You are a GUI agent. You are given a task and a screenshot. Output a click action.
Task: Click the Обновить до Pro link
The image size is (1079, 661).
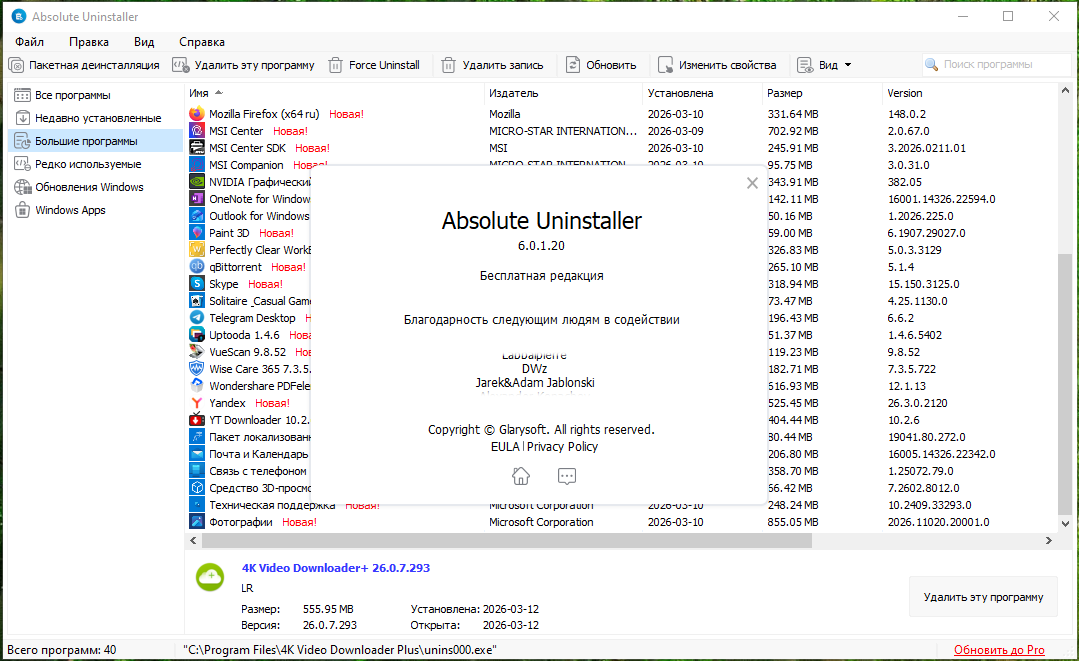pos(998,650)
